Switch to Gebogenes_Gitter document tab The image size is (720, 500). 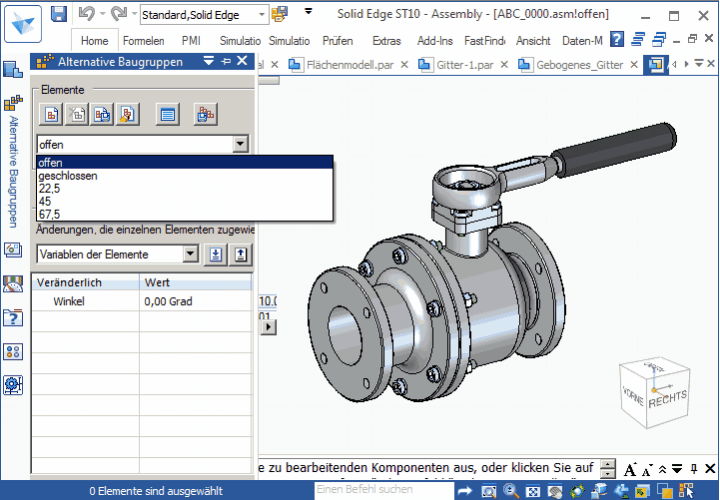click(x=571, y=65)
